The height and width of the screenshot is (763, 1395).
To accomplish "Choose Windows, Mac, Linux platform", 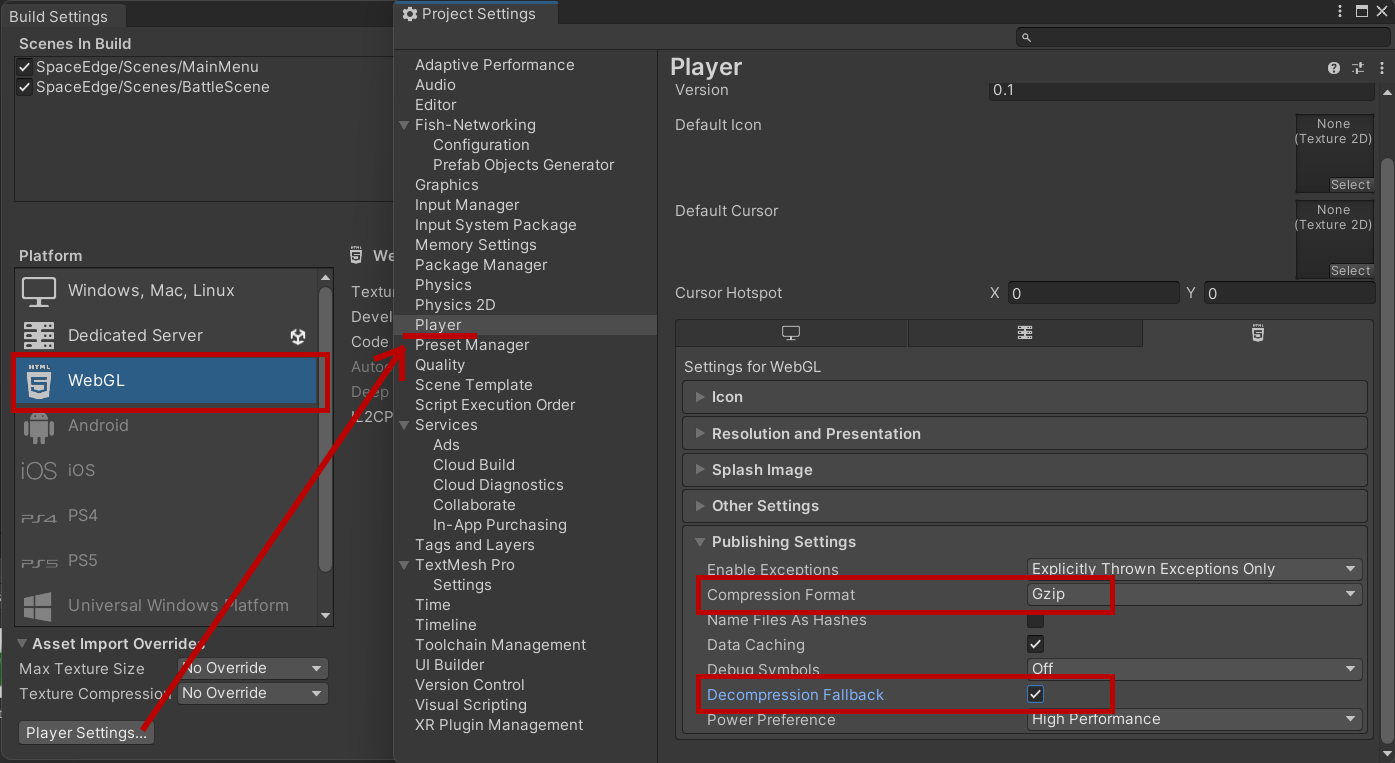I will [151, 290].
